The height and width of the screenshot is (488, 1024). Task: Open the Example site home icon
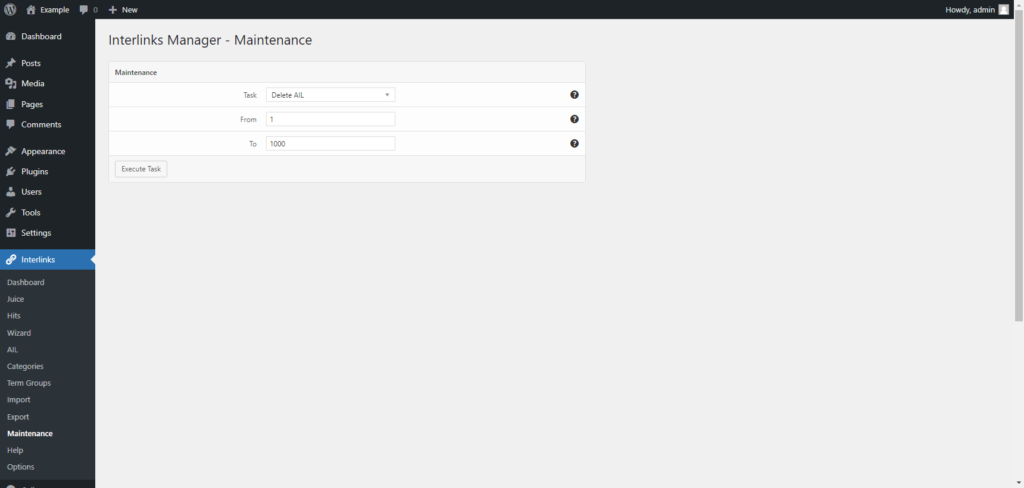(31, 10)
